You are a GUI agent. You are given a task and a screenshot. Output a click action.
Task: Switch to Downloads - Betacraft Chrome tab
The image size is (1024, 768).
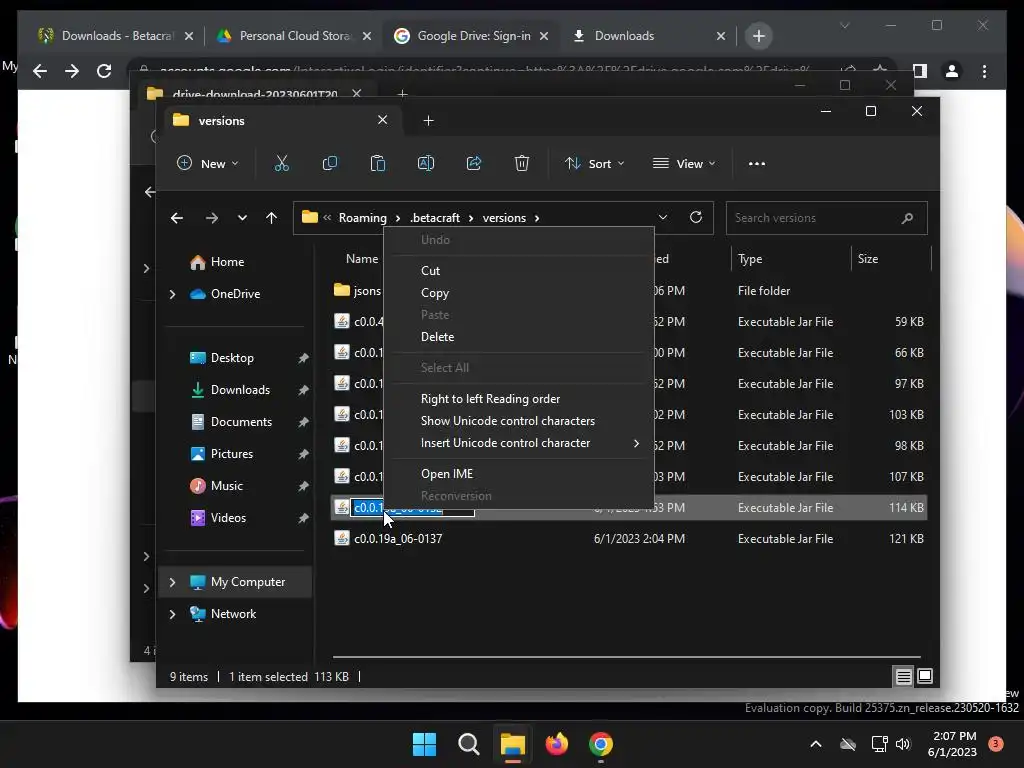pyautogui.click(x=116, y=36)
